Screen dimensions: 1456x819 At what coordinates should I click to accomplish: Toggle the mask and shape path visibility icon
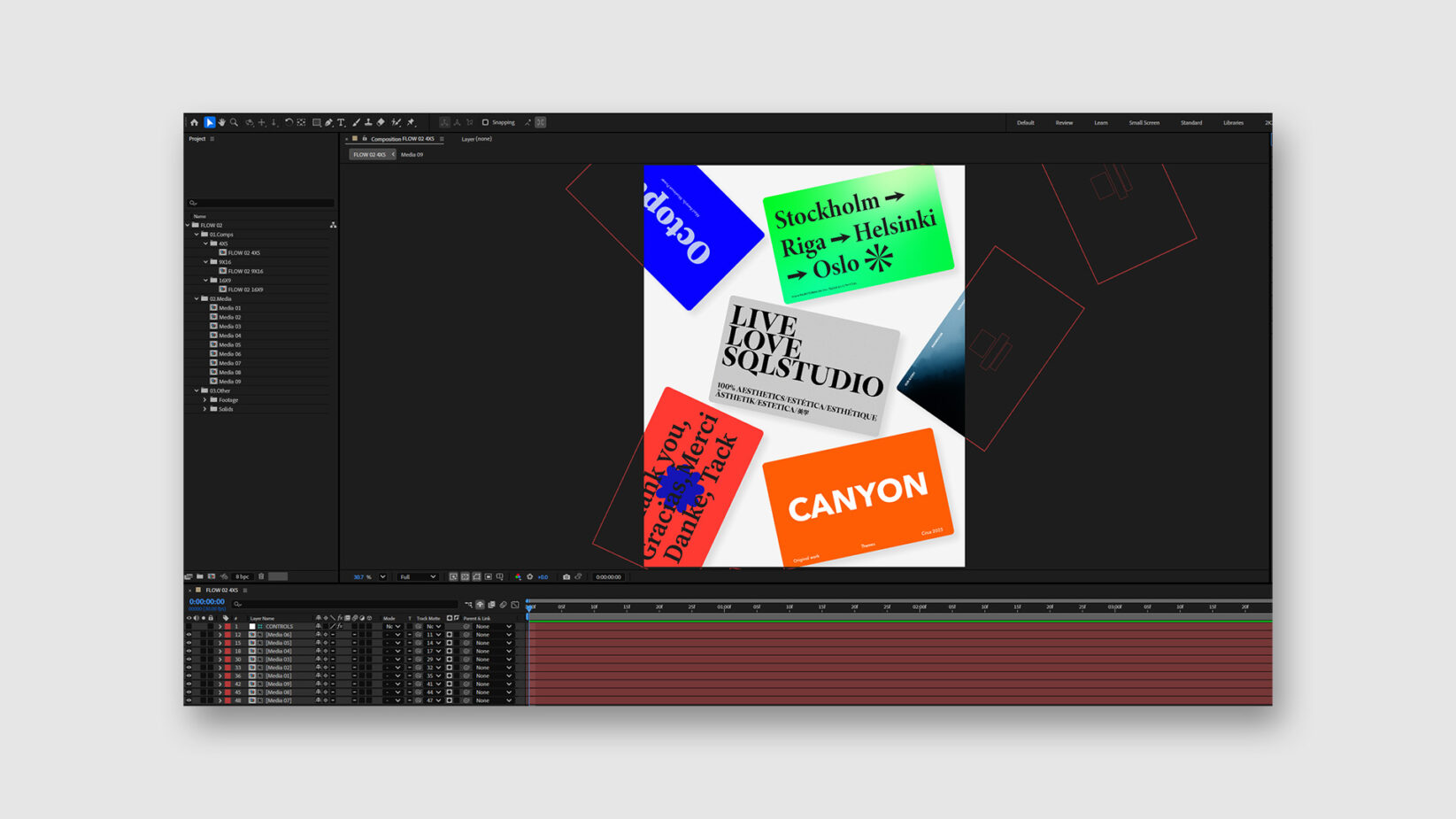(x=476, y=576)
